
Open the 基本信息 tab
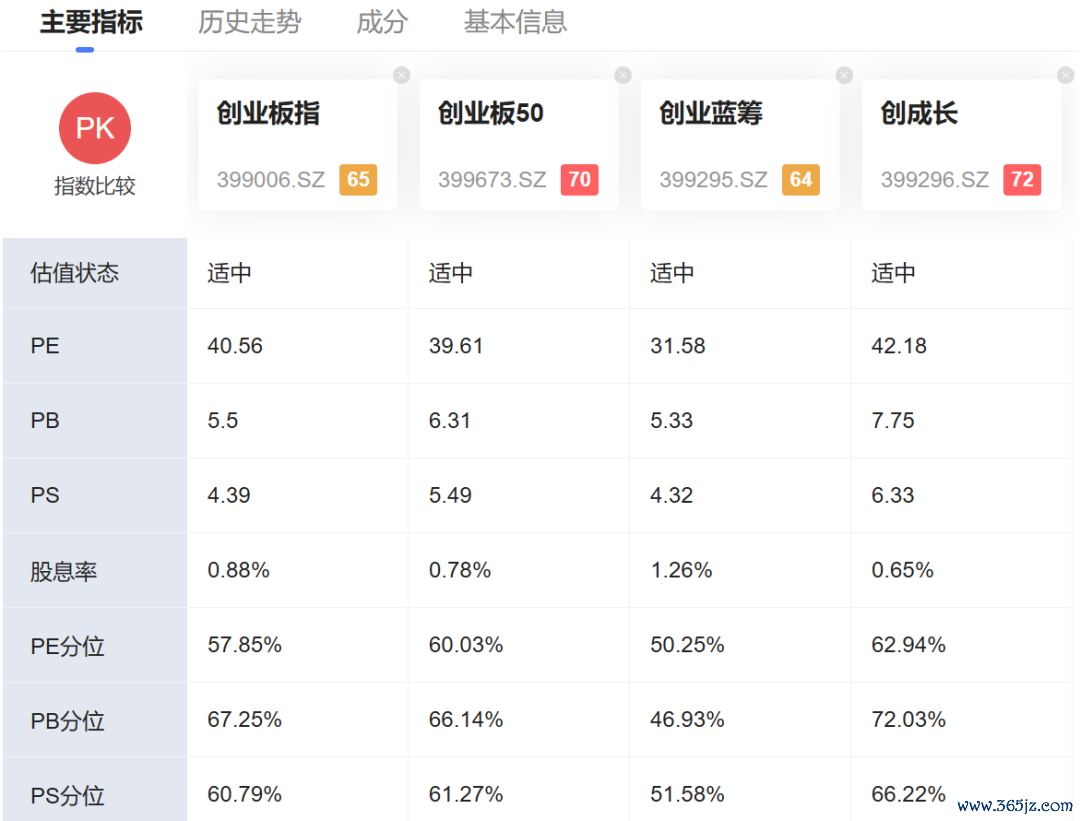click(x=515, y=22)
